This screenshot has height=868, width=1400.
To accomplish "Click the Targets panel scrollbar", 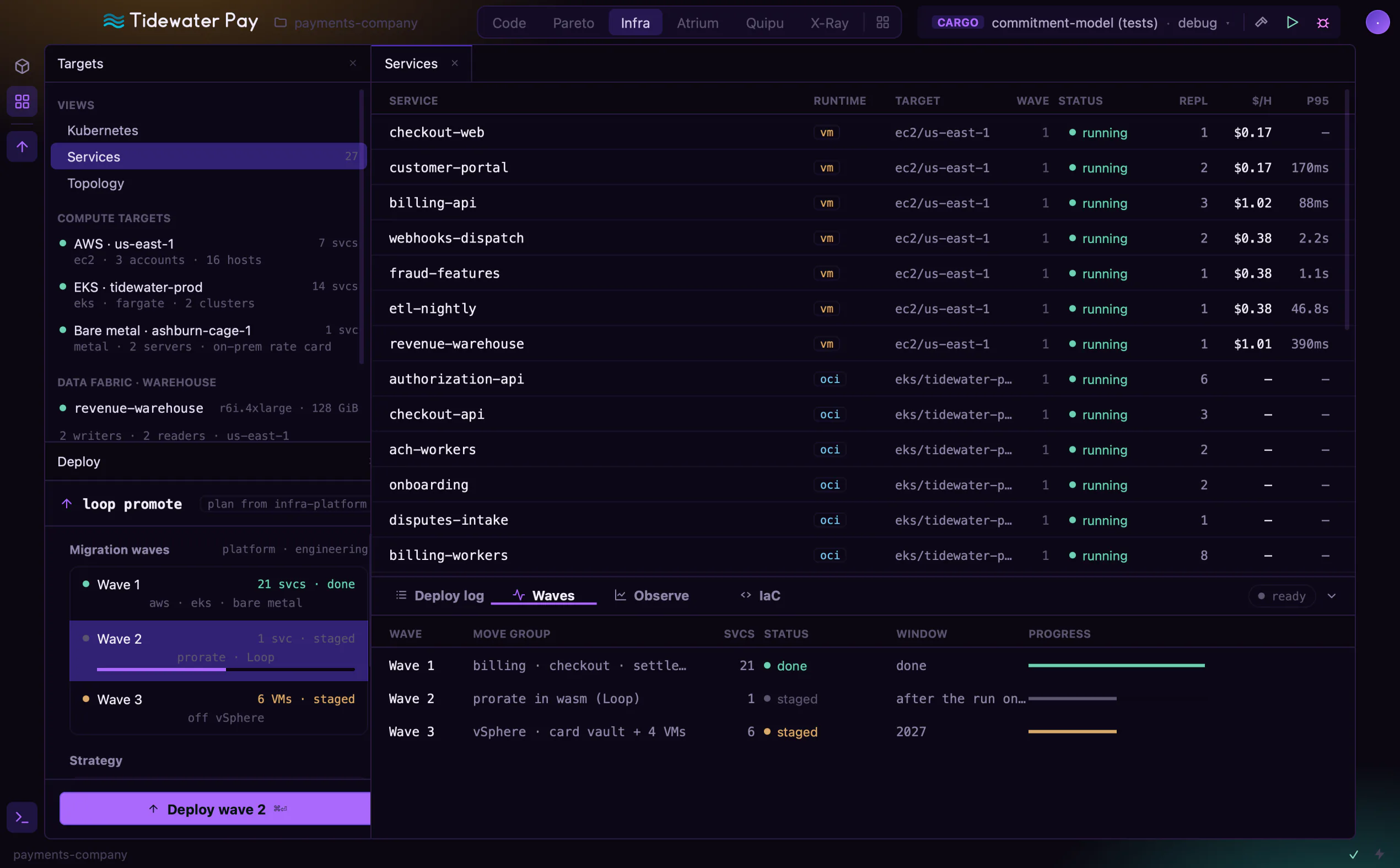I will coord(361,227).
